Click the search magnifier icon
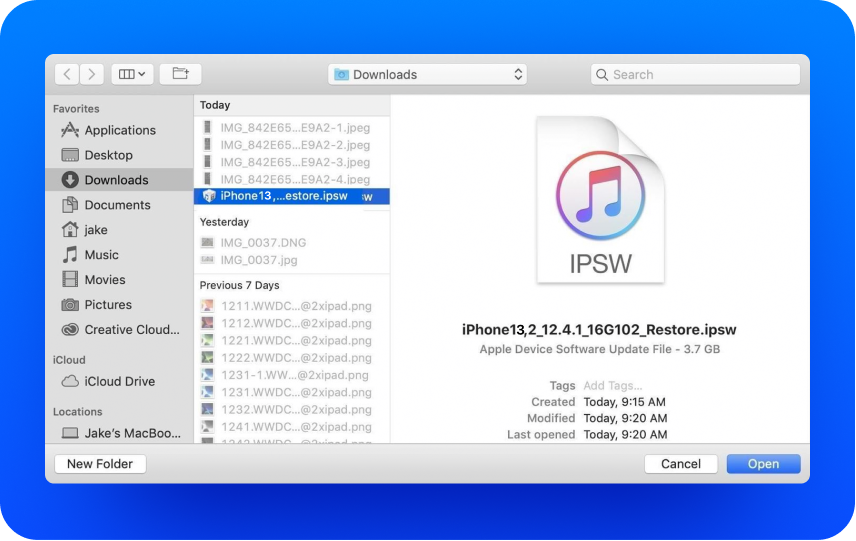856x541 pixels. [602, 75]
